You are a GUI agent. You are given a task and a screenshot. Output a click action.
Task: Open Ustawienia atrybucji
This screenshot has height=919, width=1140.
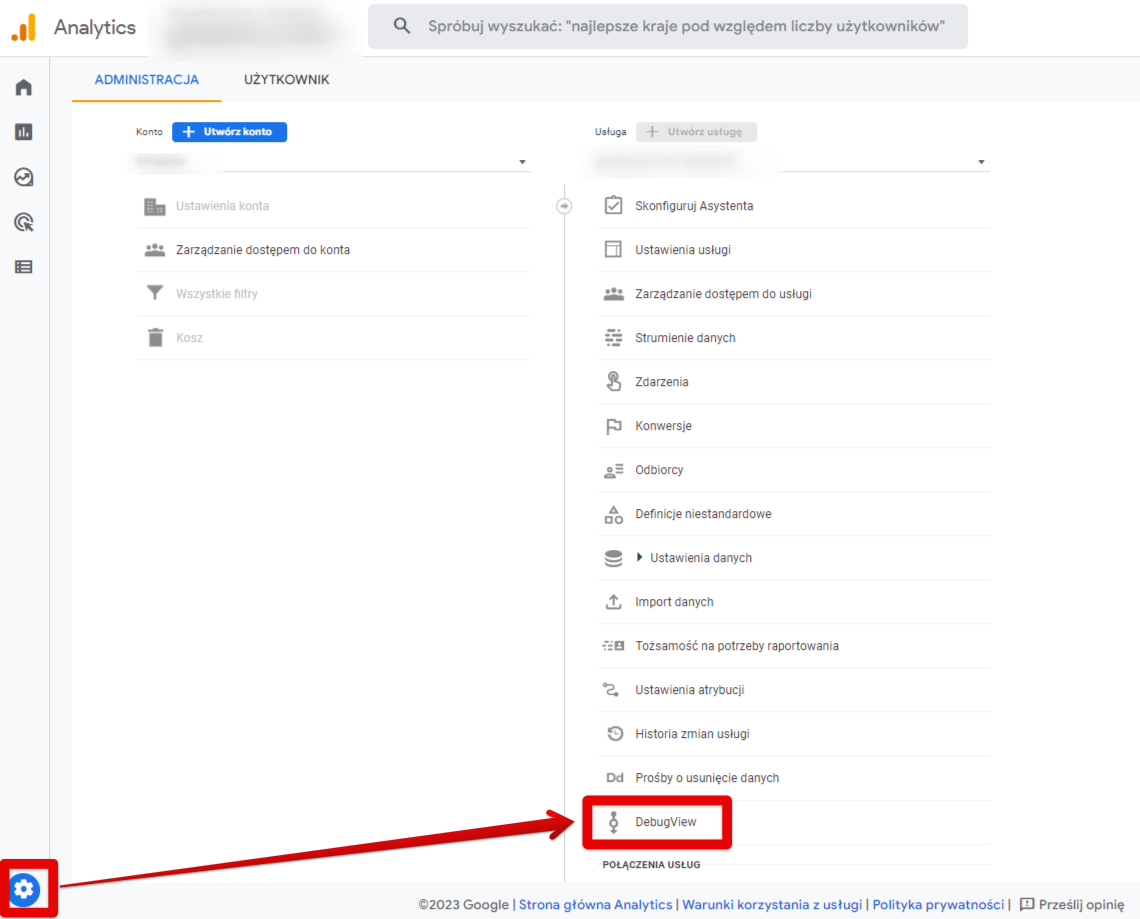click(793, 689)
